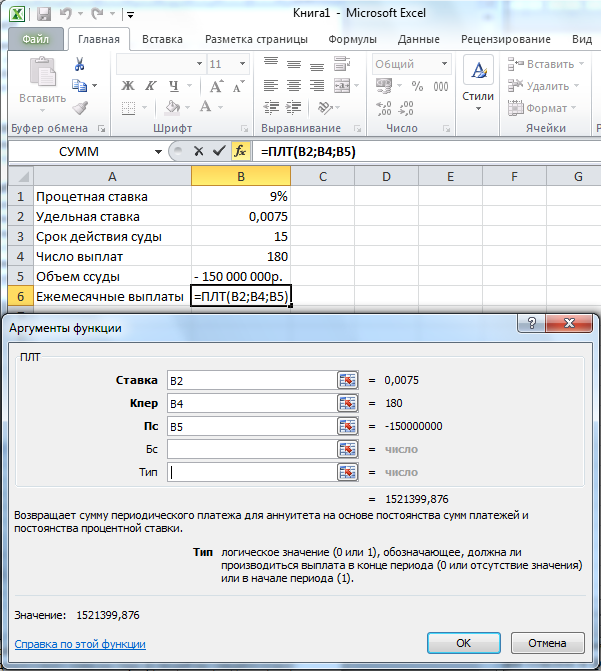Click the Cut scissors icon
Image resolution: width=601 pixels, height=671 pixels.
pos(79,64)
